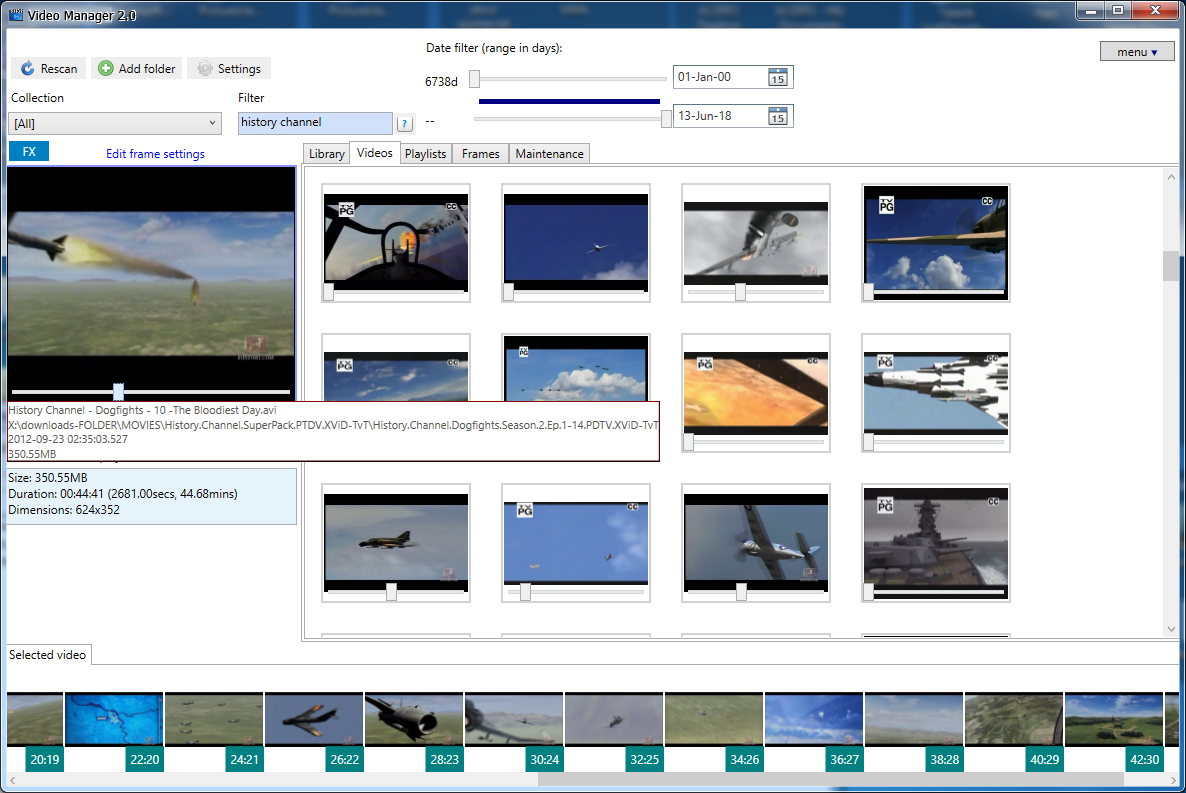Image resolution: width=1186 pixels, height=793 pixels.
Task: Click the question mark help icon beside the Filter box
Action: click(x=404, y=122)
